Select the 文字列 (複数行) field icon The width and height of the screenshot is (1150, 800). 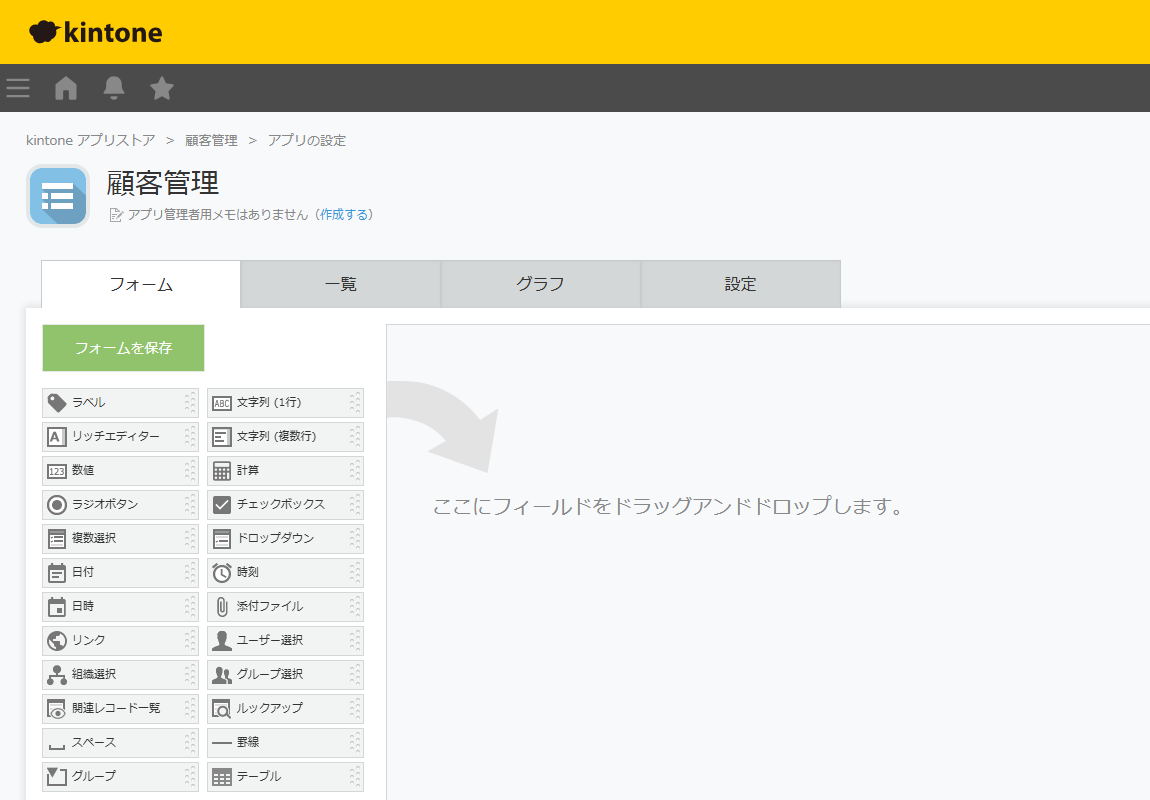click(221, 437)
